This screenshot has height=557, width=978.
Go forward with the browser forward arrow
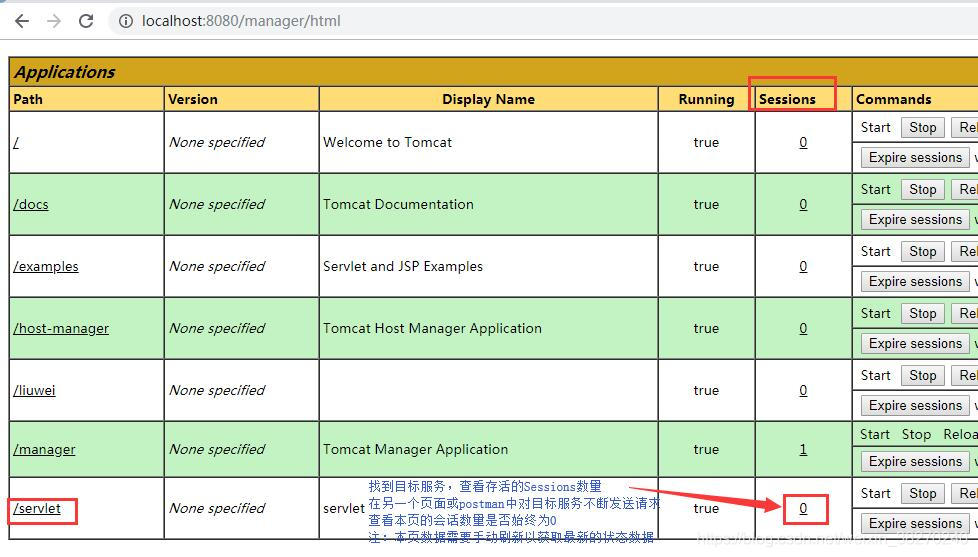[x=54, y=21]
